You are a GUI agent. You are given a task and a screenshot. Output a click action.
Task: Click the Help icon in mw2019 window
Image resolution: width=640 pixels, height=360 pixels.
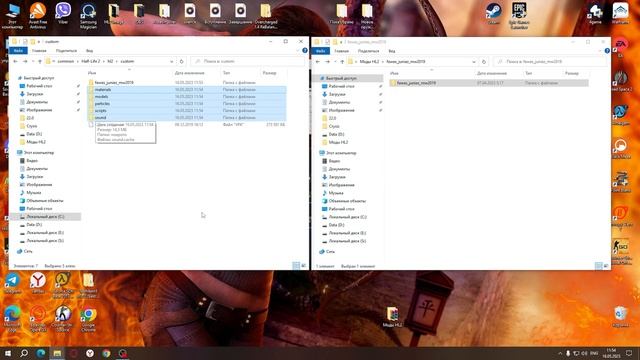tap(607, 51)
